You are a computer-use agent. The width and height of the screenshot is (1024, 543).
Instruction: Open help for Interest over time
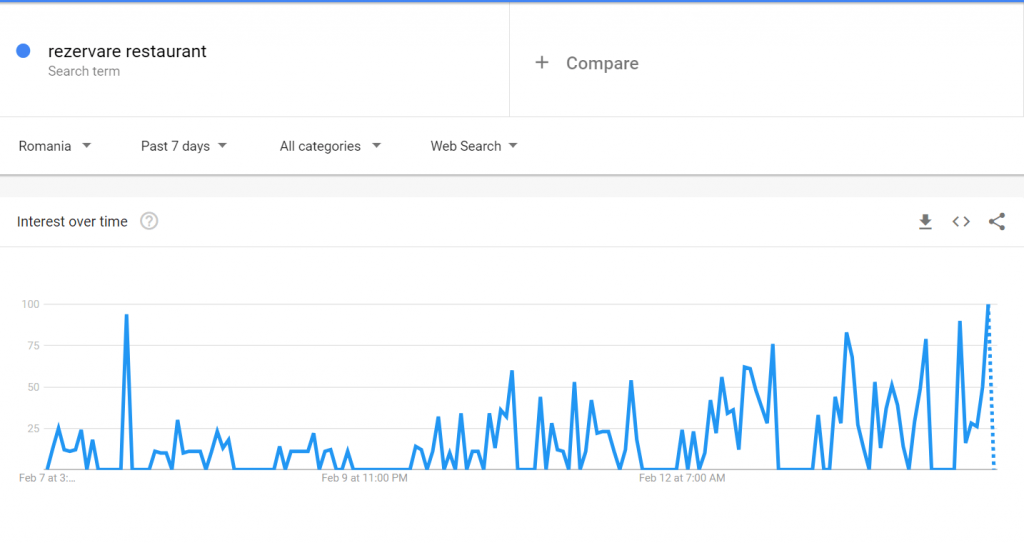[x=149, y=222]
